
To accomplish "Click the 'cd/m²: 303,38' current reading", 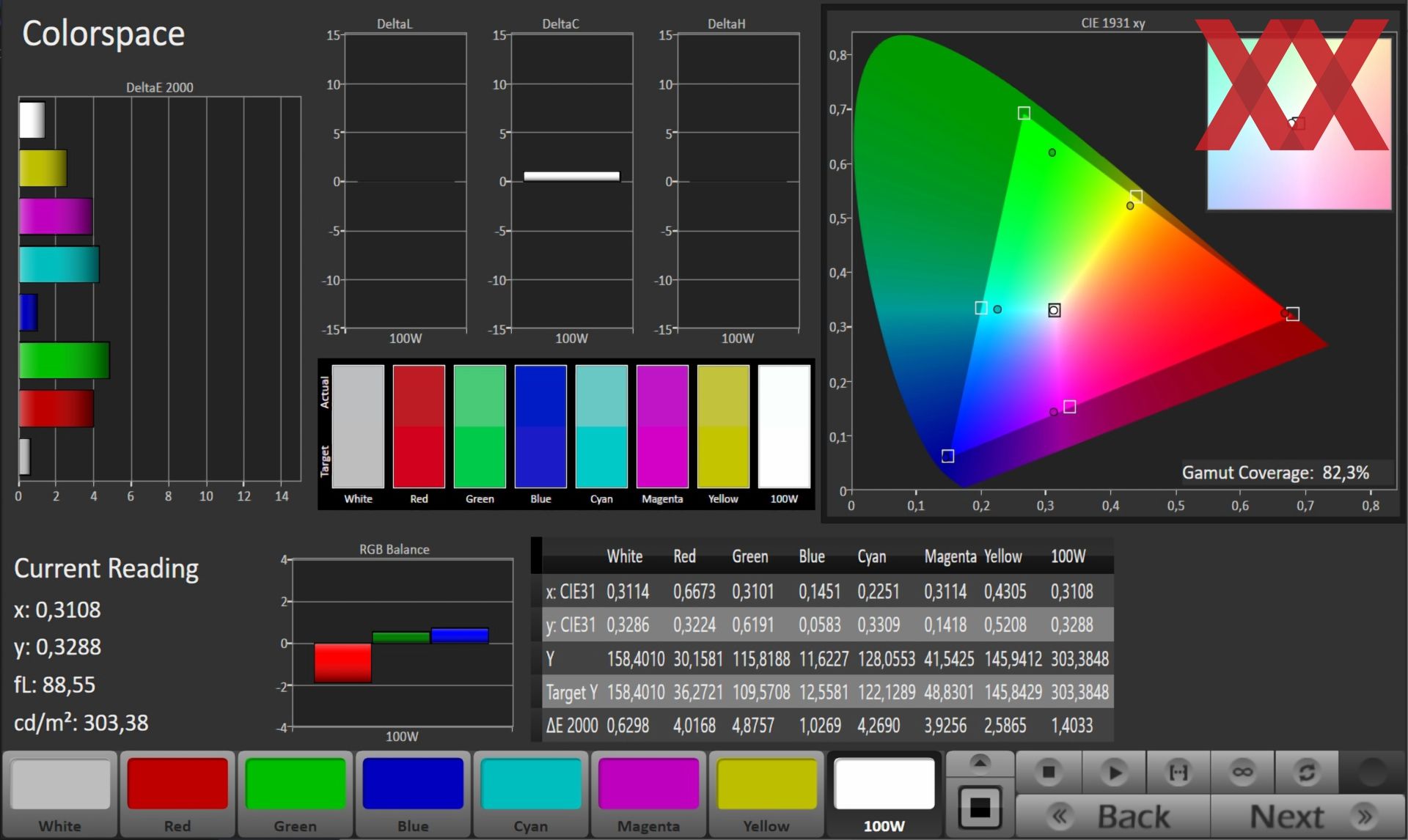I will pyautogui.click(x=81, y=723).
